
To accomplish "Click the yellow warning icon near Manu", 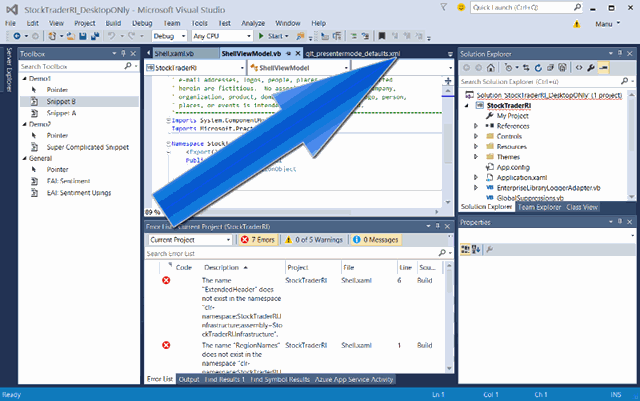I will (x=576, y=24).
